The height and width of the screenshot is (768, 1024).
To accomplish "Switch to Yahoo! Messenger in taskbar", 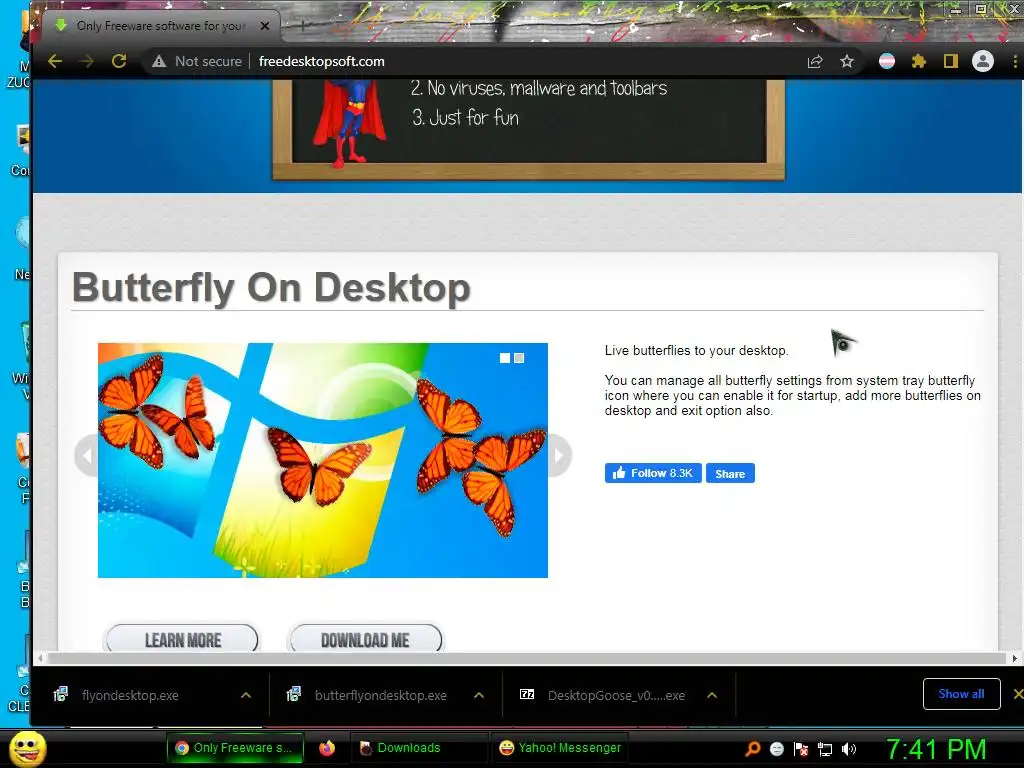I will pos(560,748).
